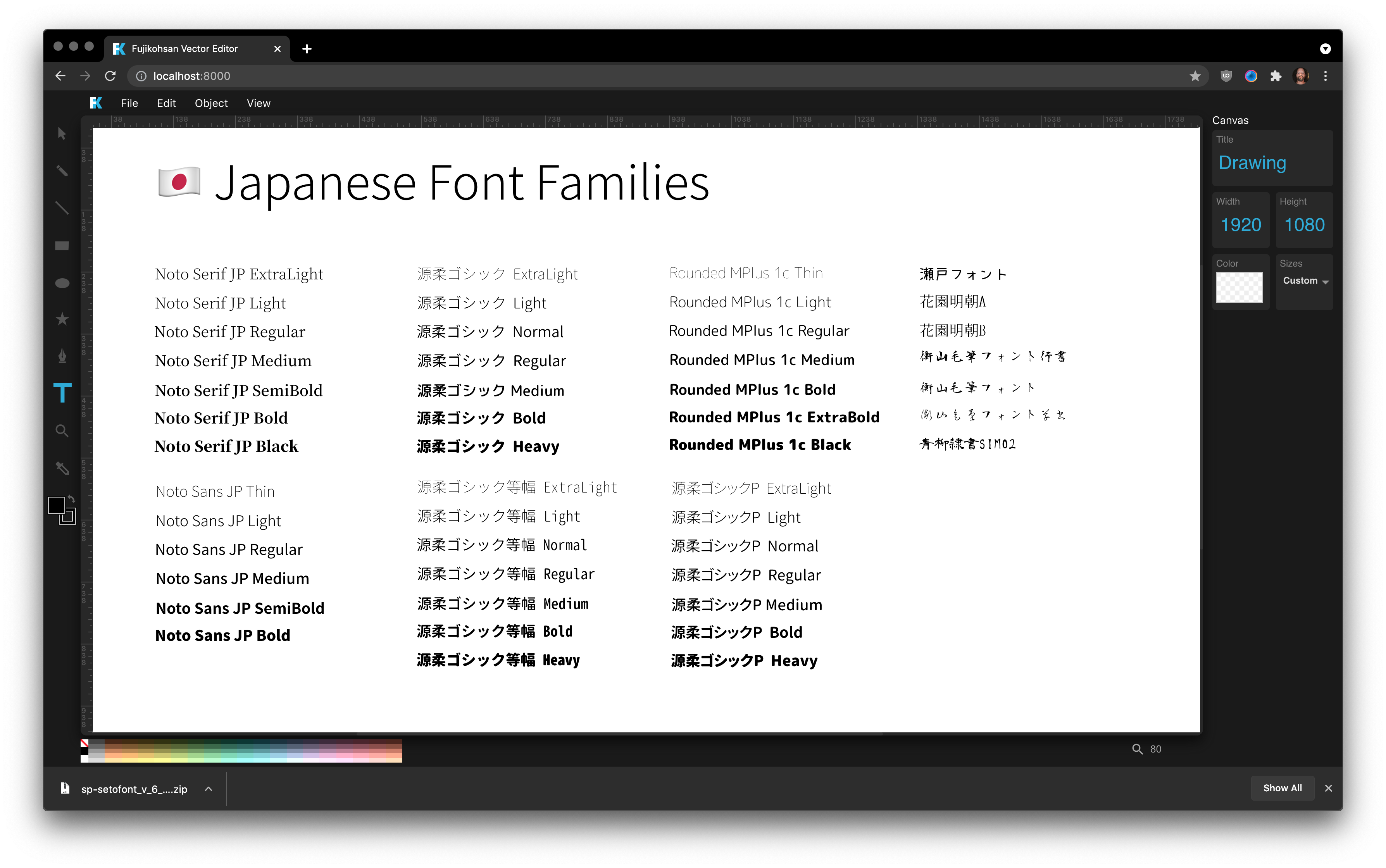Open the tab search dropdown arrow
The image size is (1386, 868).
pos(1325,49)
